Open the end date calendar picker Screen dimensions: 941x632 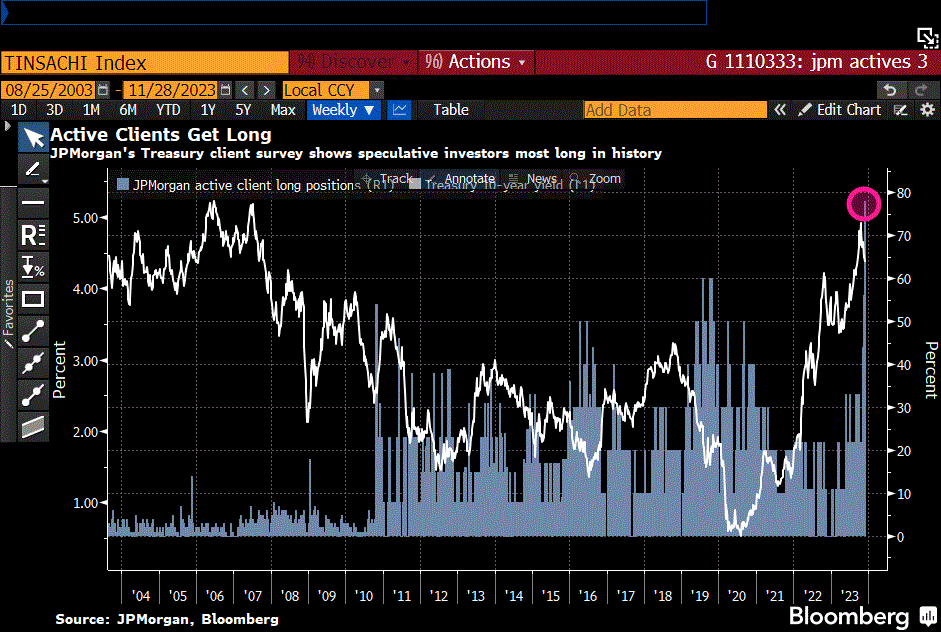coord(226,90)
